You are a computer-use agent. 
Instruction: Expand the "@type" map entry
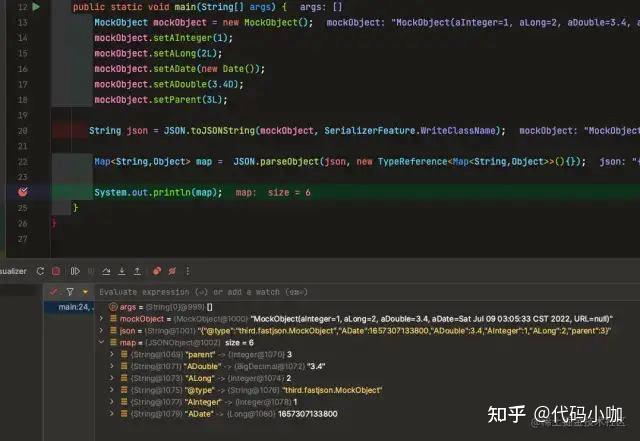pyautogui.click(x=112, y=390)
